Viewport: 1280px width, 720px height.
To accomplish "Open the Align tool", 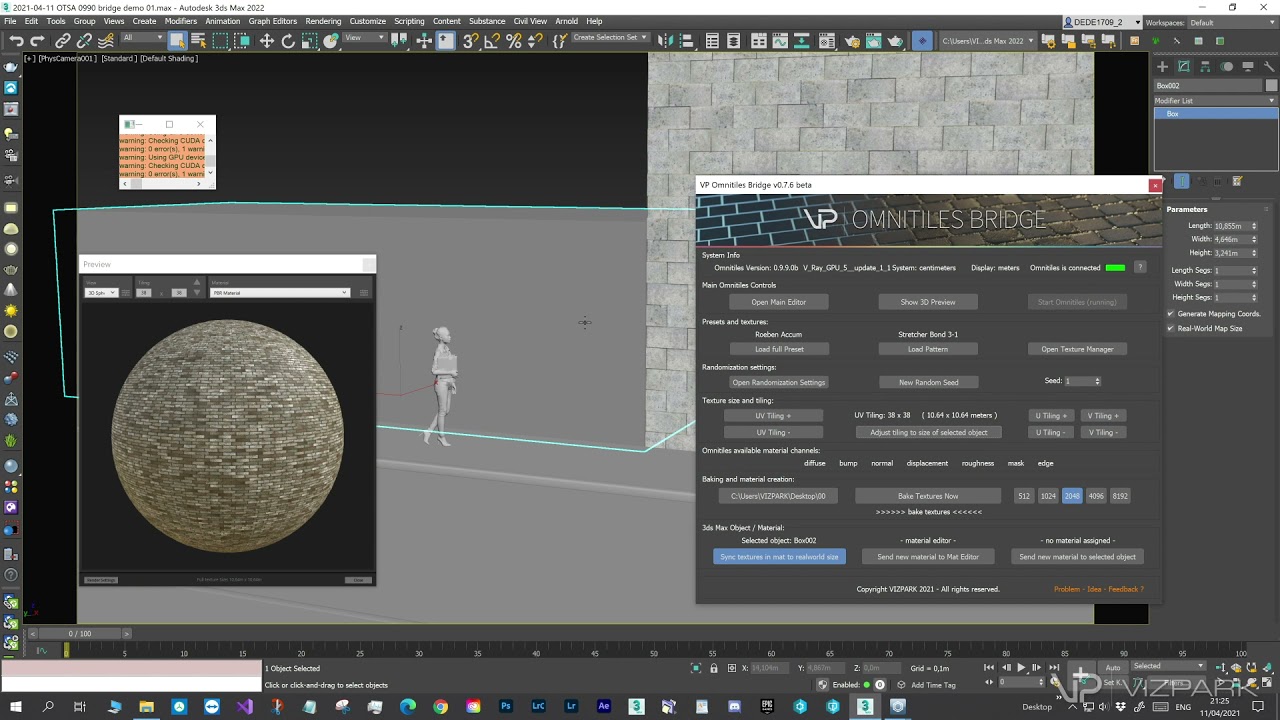I will tap(688, 41).
